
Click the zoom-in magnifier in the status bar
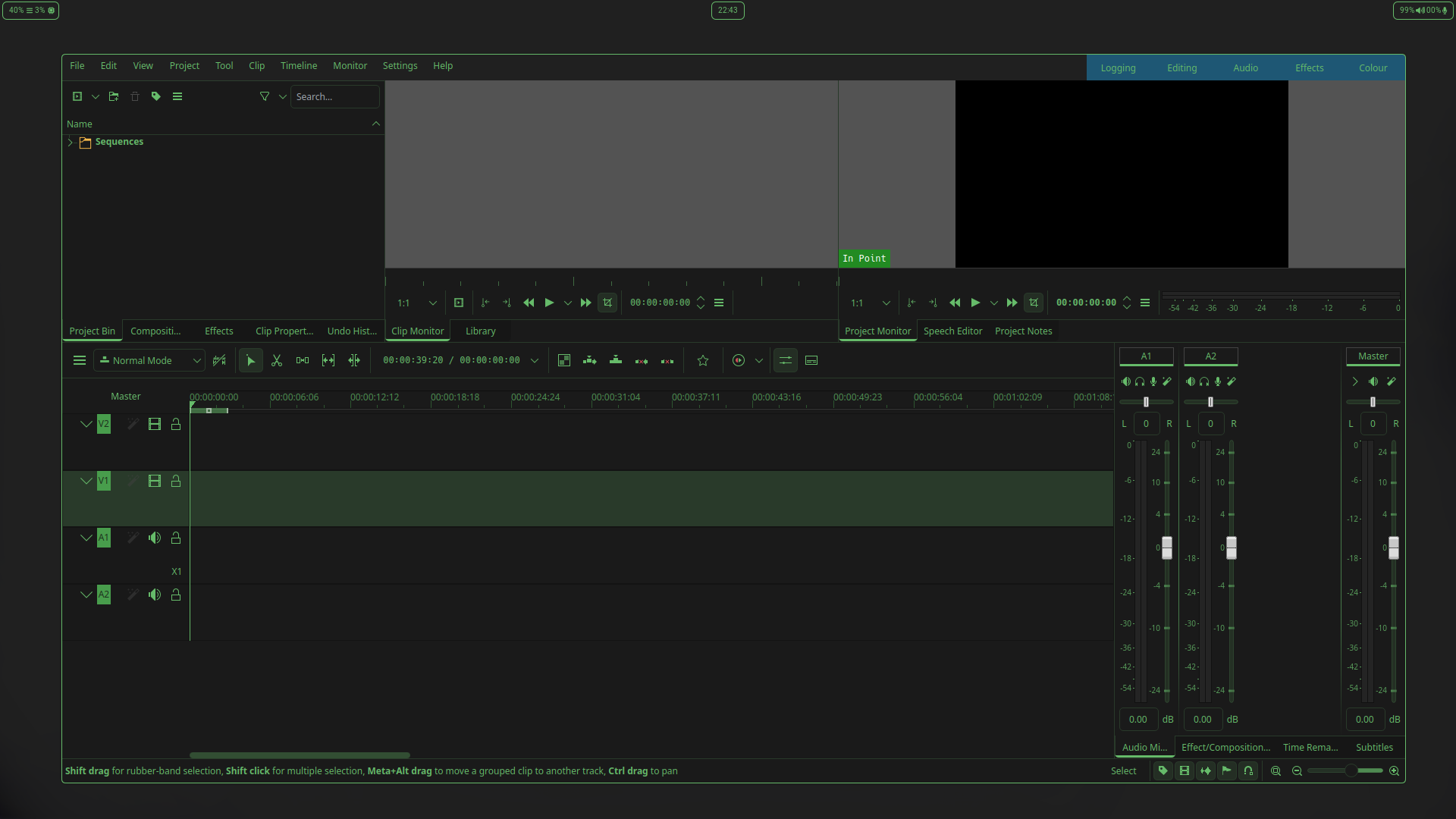(x=1394, y=771)
